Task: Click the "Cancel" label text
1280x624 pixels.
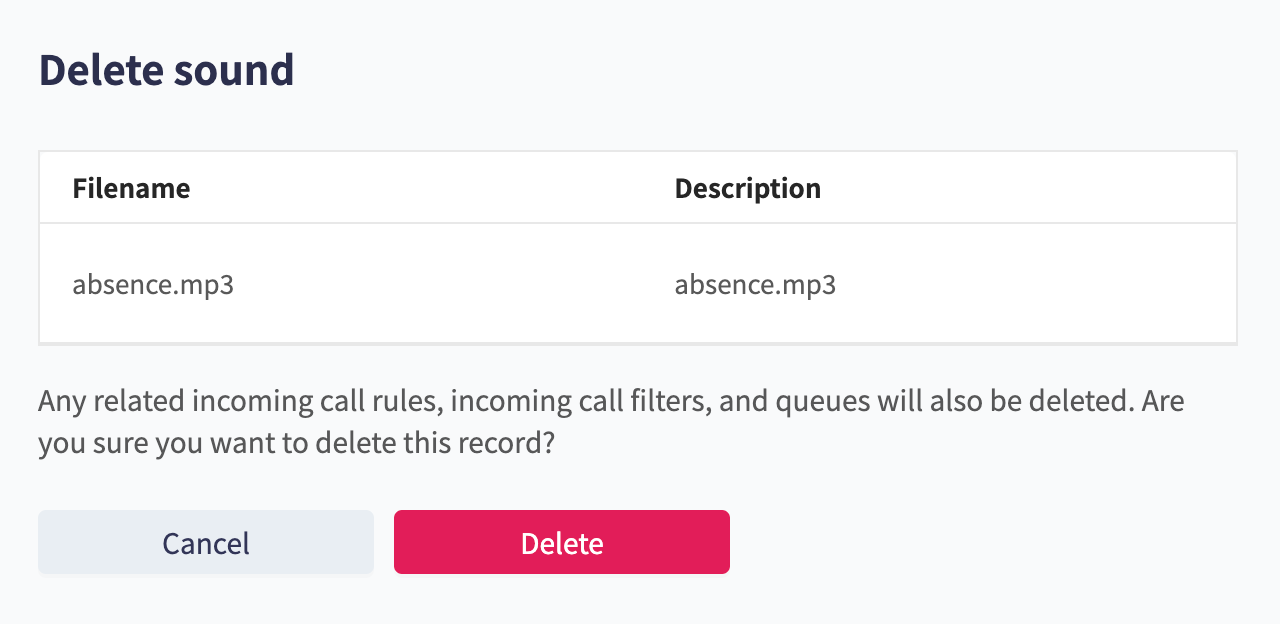Action: coord(206,543)
